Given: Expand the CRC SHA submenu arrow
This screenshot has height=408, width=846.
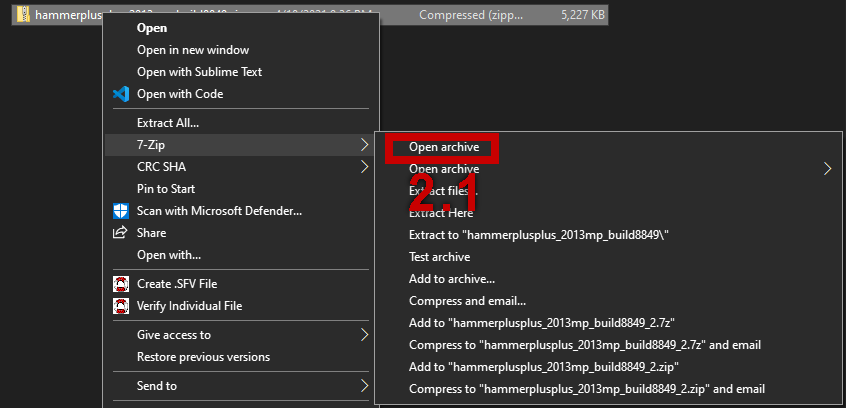Looking at the screenshot, I should (365, 167).
